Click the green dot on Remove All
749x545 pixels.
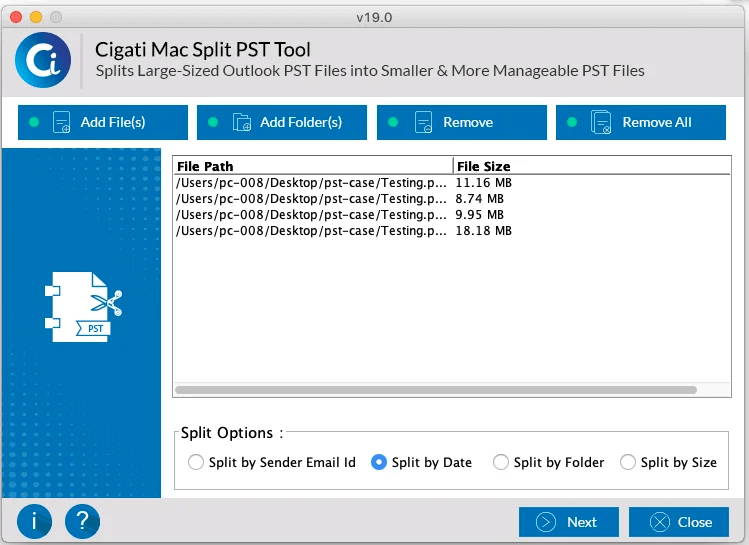tap(572, 122)
